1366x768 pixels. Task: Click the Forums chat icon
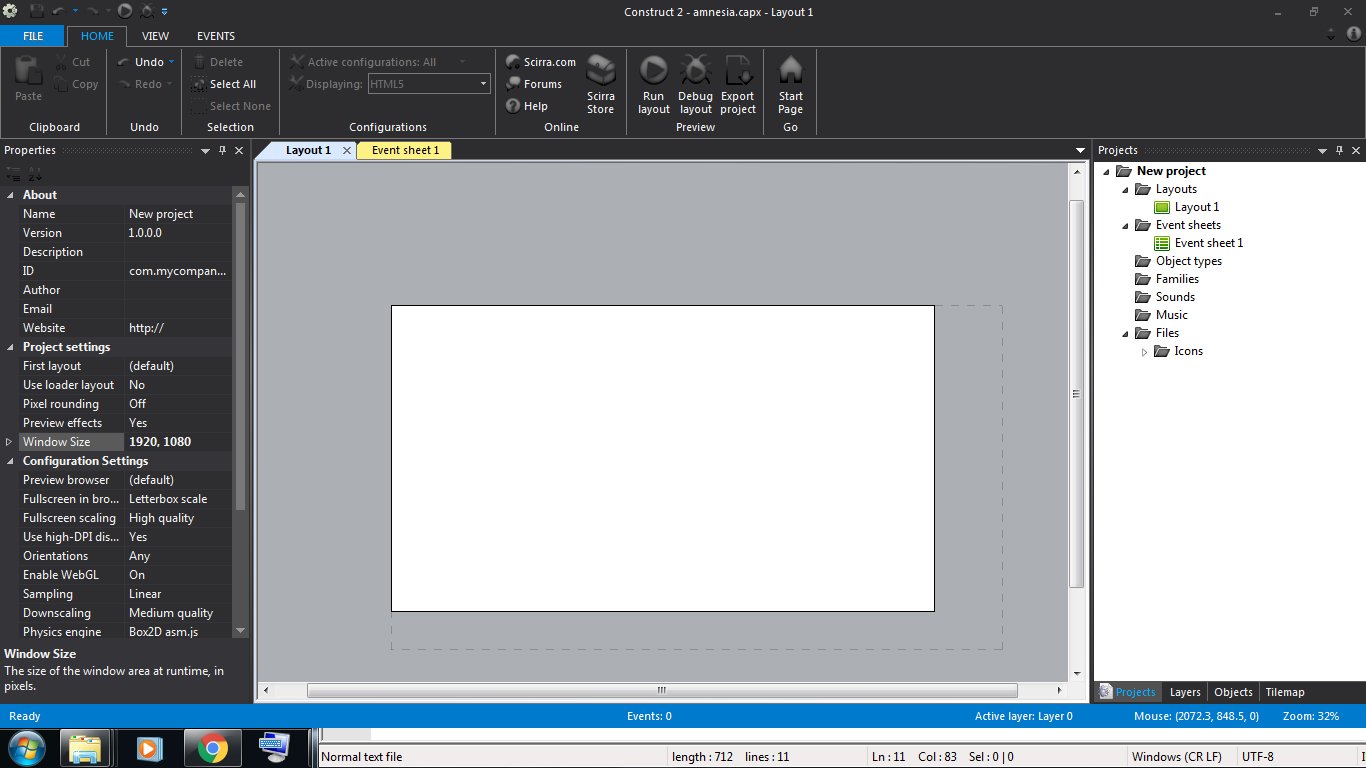(513, 84)
